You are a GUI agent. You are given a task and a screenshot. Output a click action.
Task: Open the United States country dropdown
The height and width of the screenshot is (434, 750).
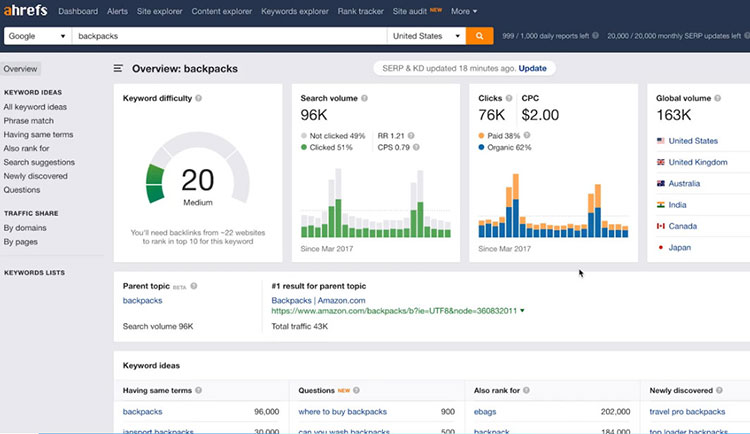[x=427, y=36]
